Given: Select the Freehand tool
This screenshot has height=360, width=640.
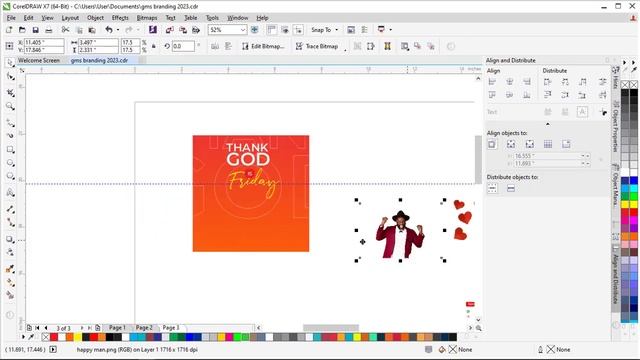Looking at the screenshot, I should (x=10, y=122).
